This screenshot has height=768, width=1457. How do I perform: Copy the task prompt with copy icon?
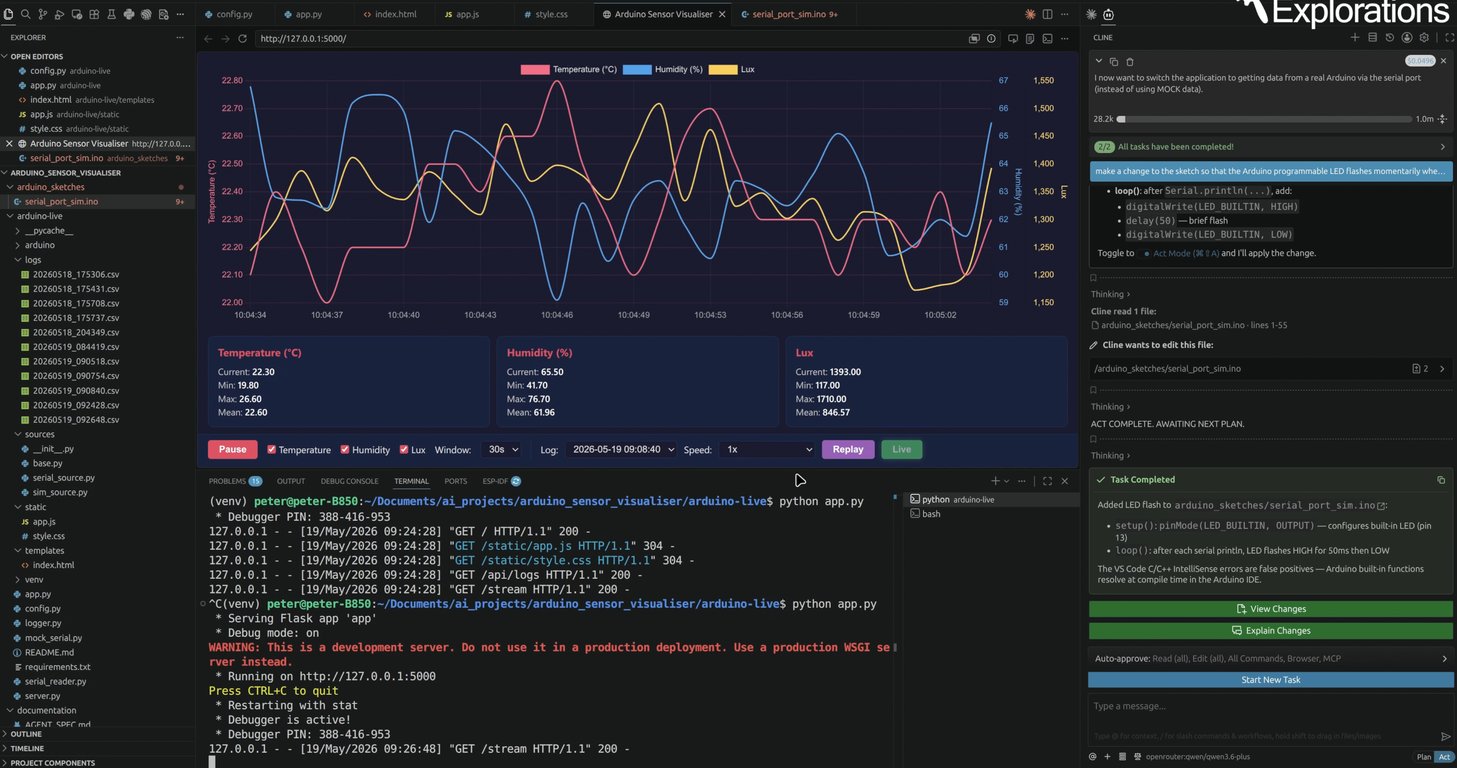[1114, 62]
